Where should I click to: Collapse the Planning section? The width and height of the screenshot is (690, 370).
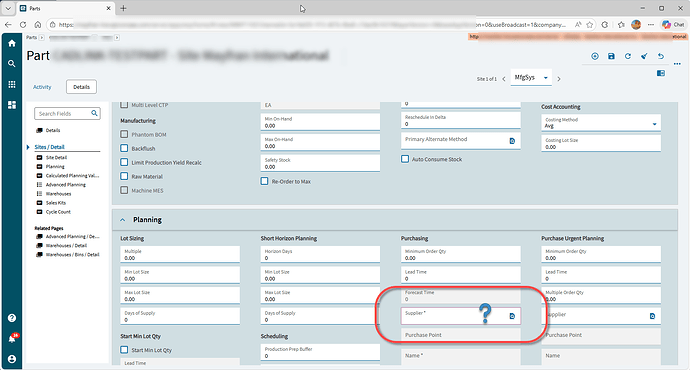[x=123, y=220]
